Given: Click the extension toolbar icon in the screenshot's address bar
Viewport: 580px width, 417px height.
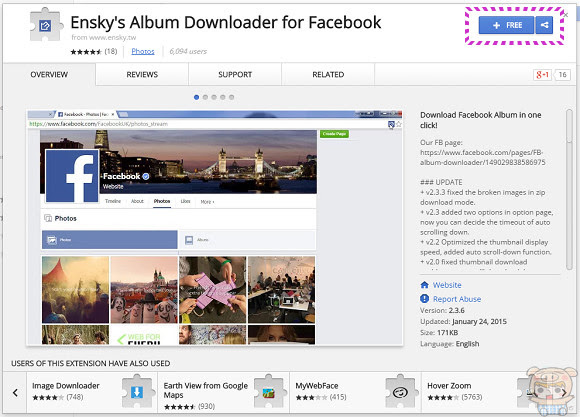Looking at the screenshot, I should (391, 124).
